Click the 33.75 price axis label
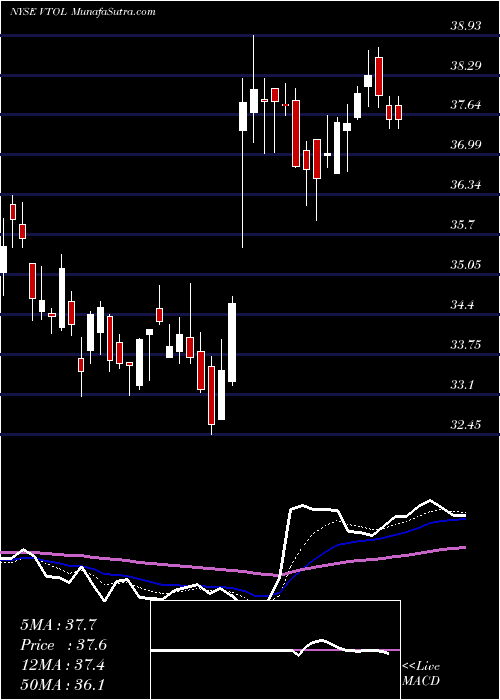The height and width of the screenshot is (700, 500). pyautogui.click(x=466, y=344)
